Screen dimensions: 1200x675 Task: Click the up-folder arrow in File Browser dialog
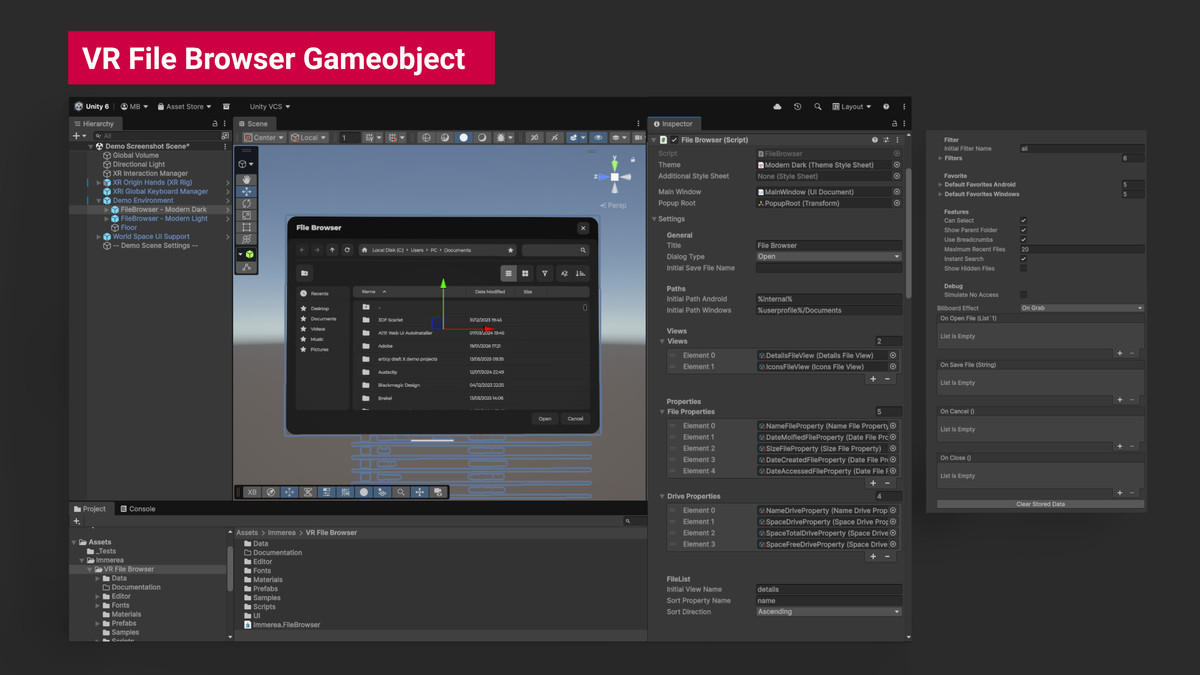[x=332, y=250]
